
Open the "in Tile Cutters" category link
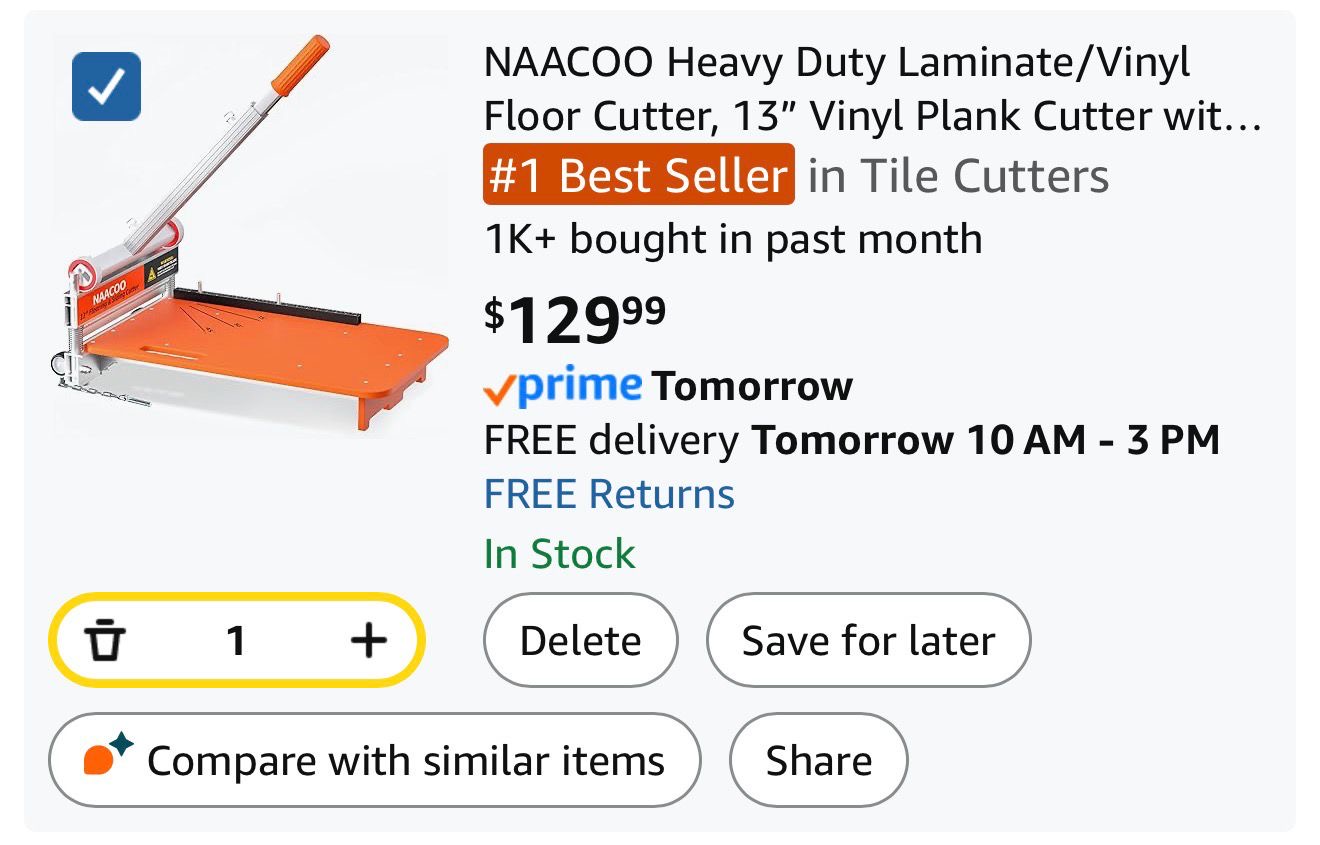point(958,176)
